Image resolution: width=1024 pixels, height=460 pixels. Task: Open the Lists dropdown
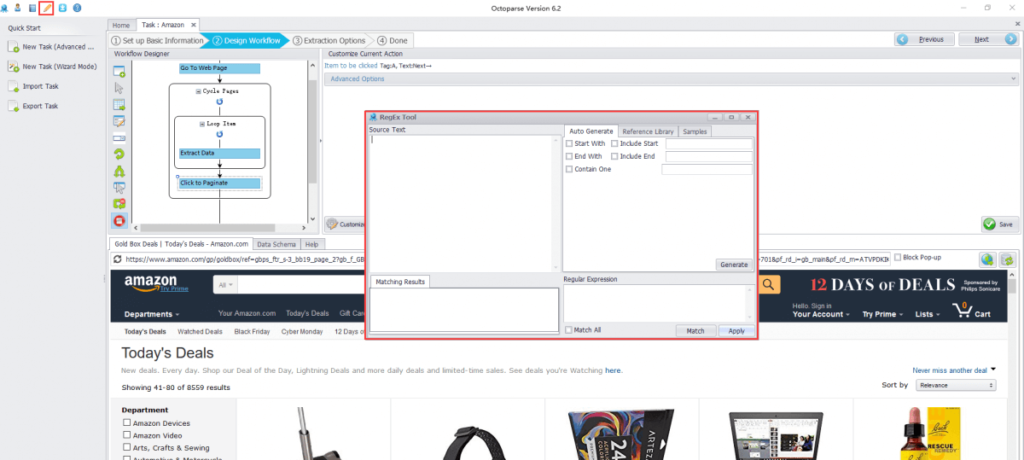click(927, 314)
